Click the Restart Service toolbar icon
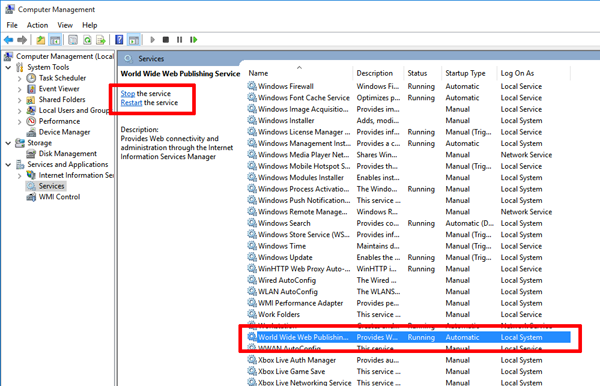 pos(194,40)
